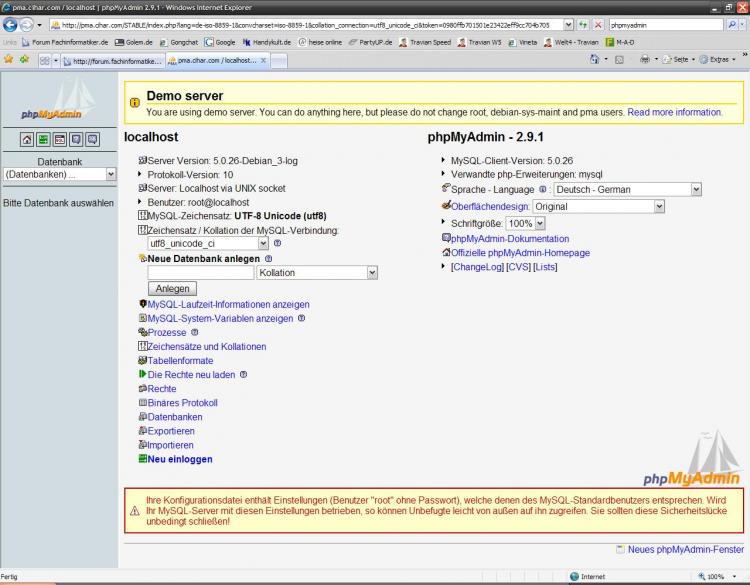
Task: Open the Exportieren link
Action: 171,430
